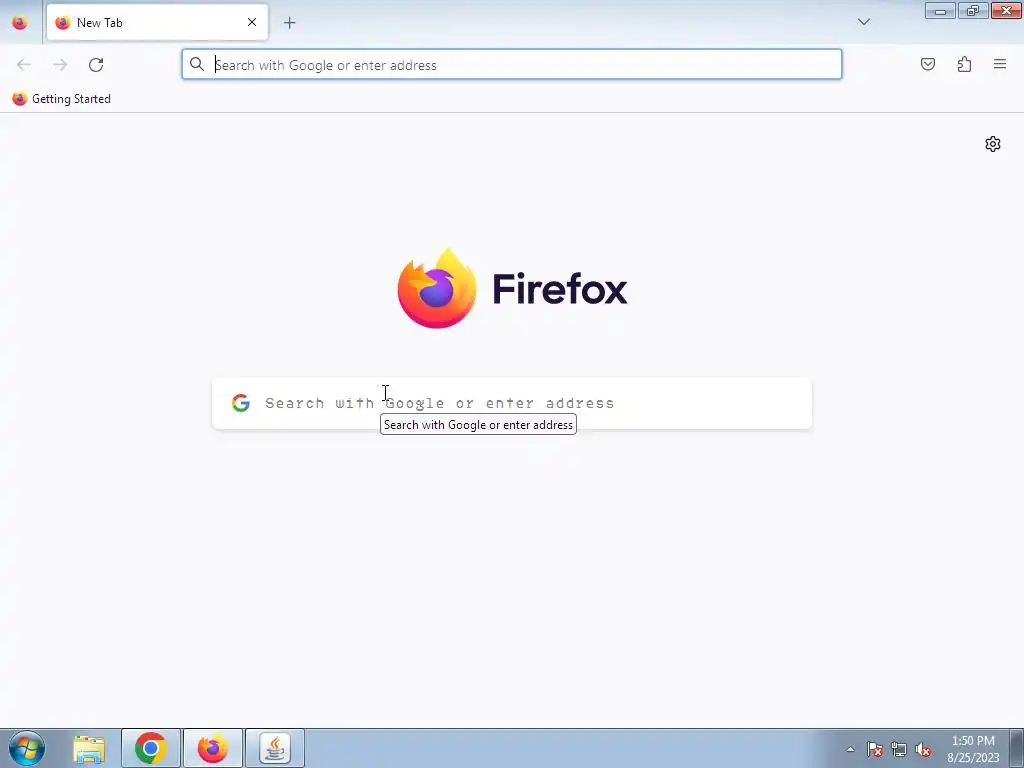The width and height of the screenshot is (1024, 768).
Task: Click the muted volume tray icon
Action: pyautogui.click(x=923, y=749)
